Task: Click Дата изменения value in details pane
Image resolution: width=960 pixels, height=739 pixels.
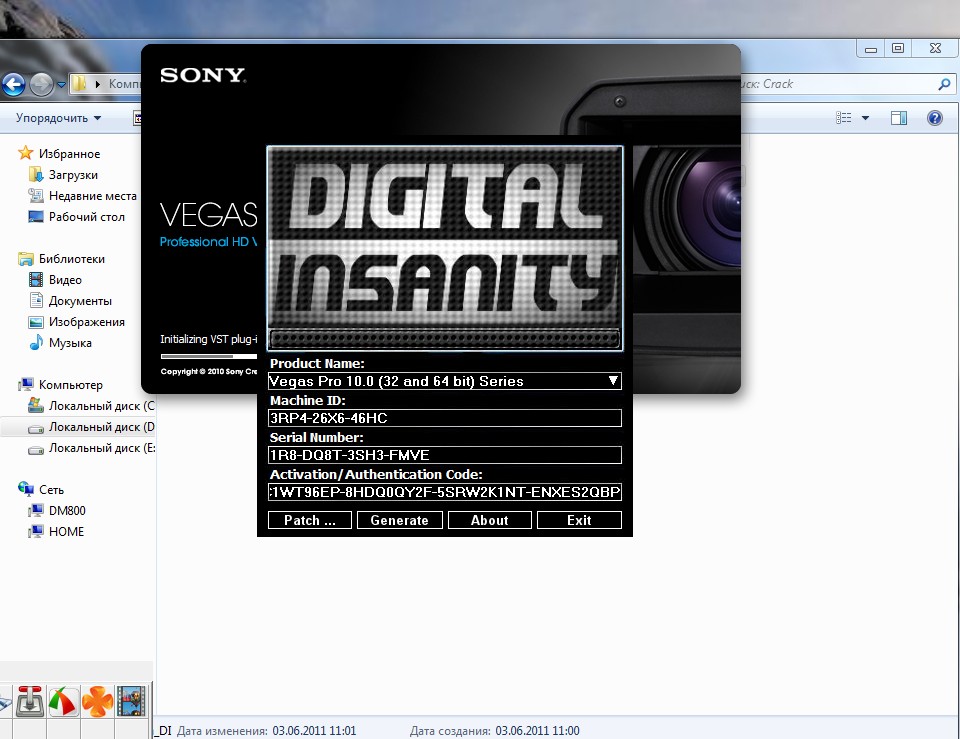Action: tap(314, 730)
